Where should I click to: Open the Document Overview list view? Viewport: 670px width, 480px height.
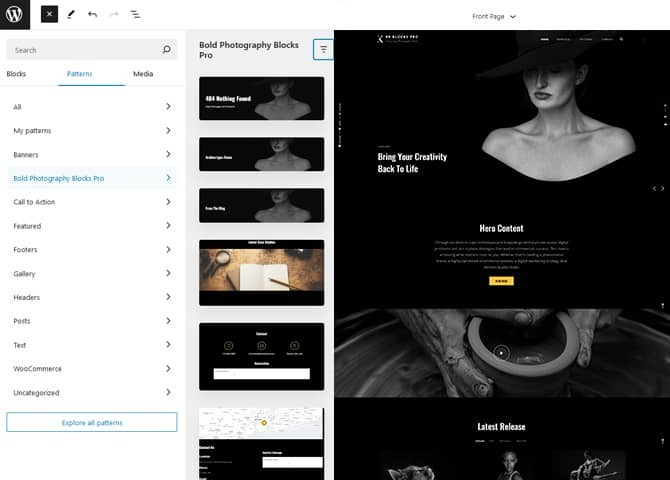(135, 16)
